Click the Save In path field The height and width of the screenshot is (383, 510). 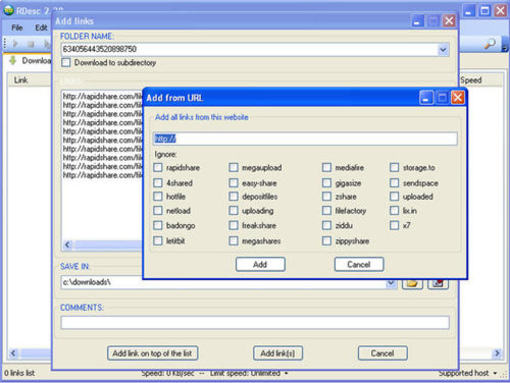tap(223, 282)
